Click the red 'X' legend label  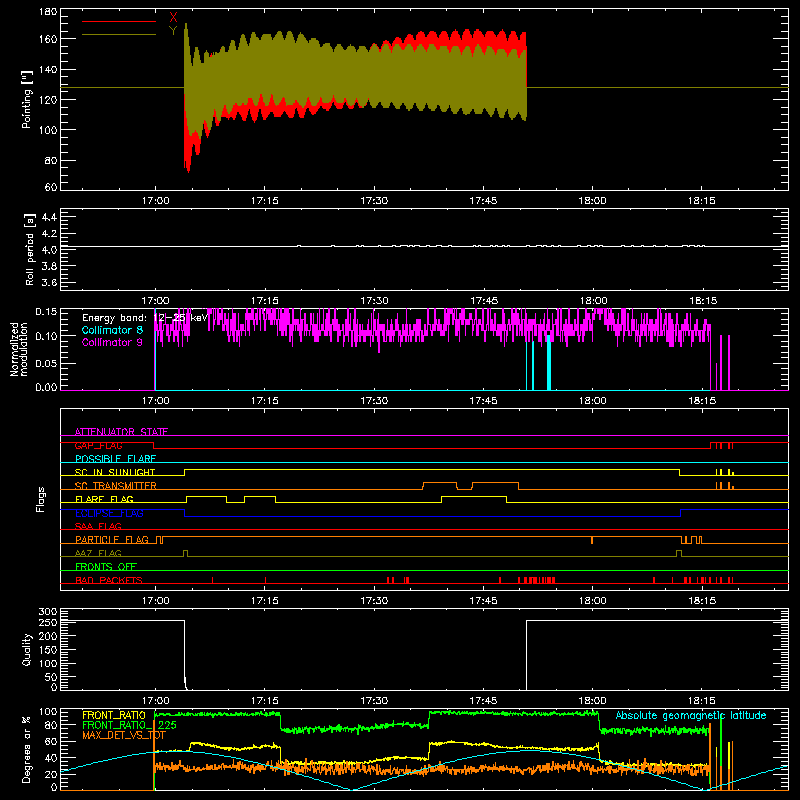pos(173,18)
